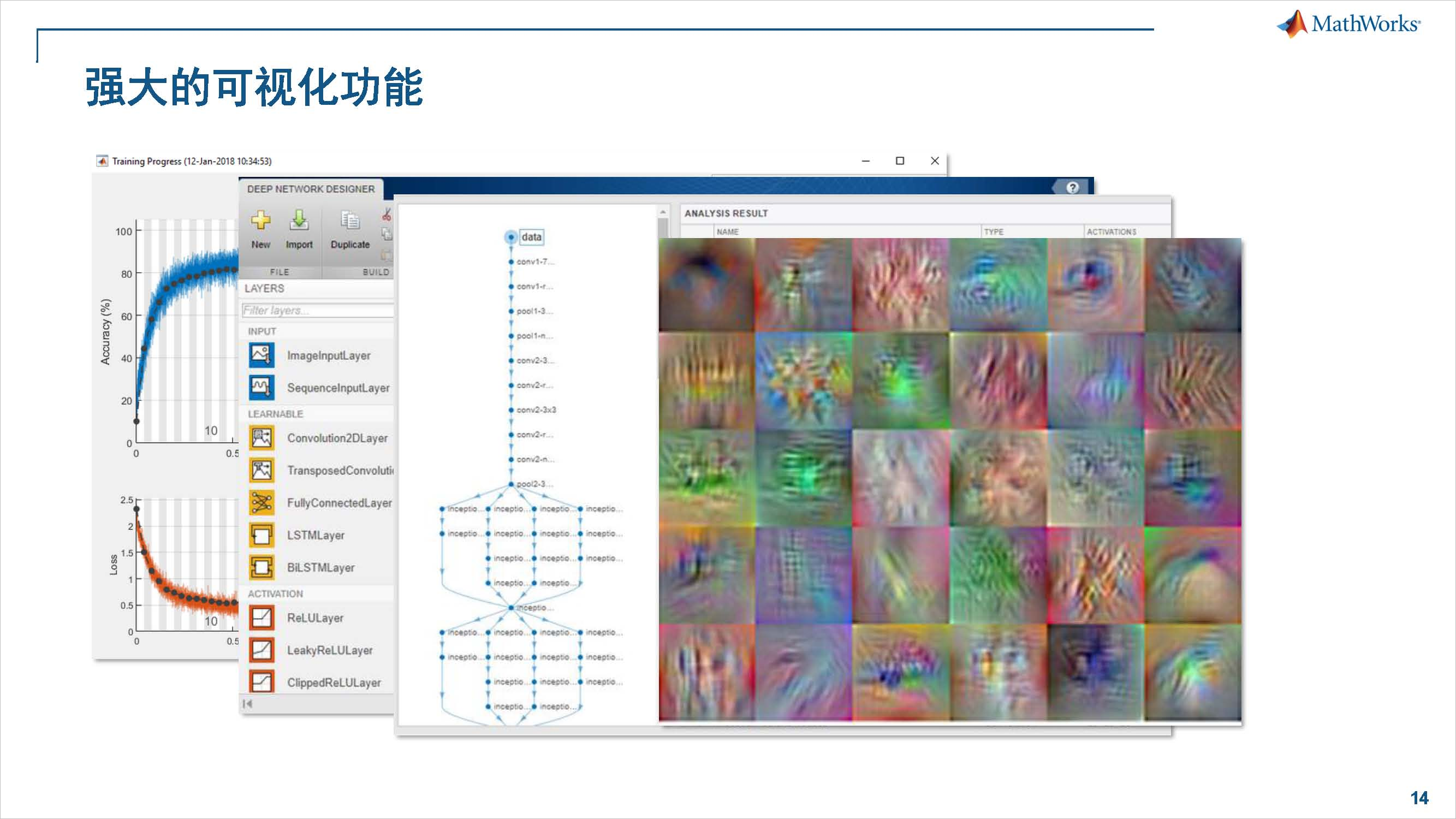
Task: Click the ACTIVATIONS column header
Action: [1110, 232]
